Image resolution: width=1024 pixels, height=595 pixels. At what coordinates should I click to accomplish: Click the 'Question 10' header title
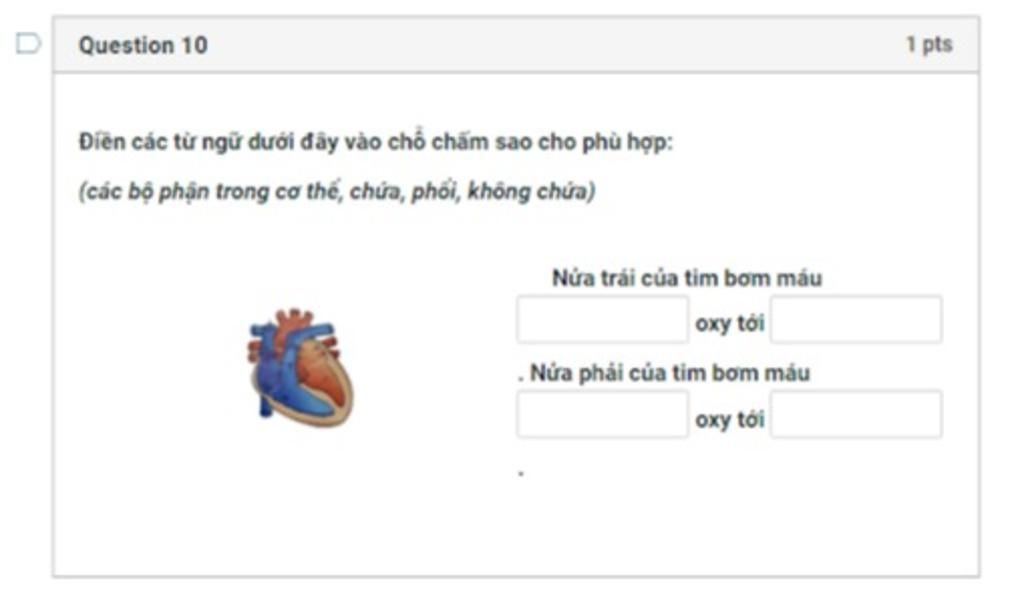pyautogui.click(x=143, y=45)
